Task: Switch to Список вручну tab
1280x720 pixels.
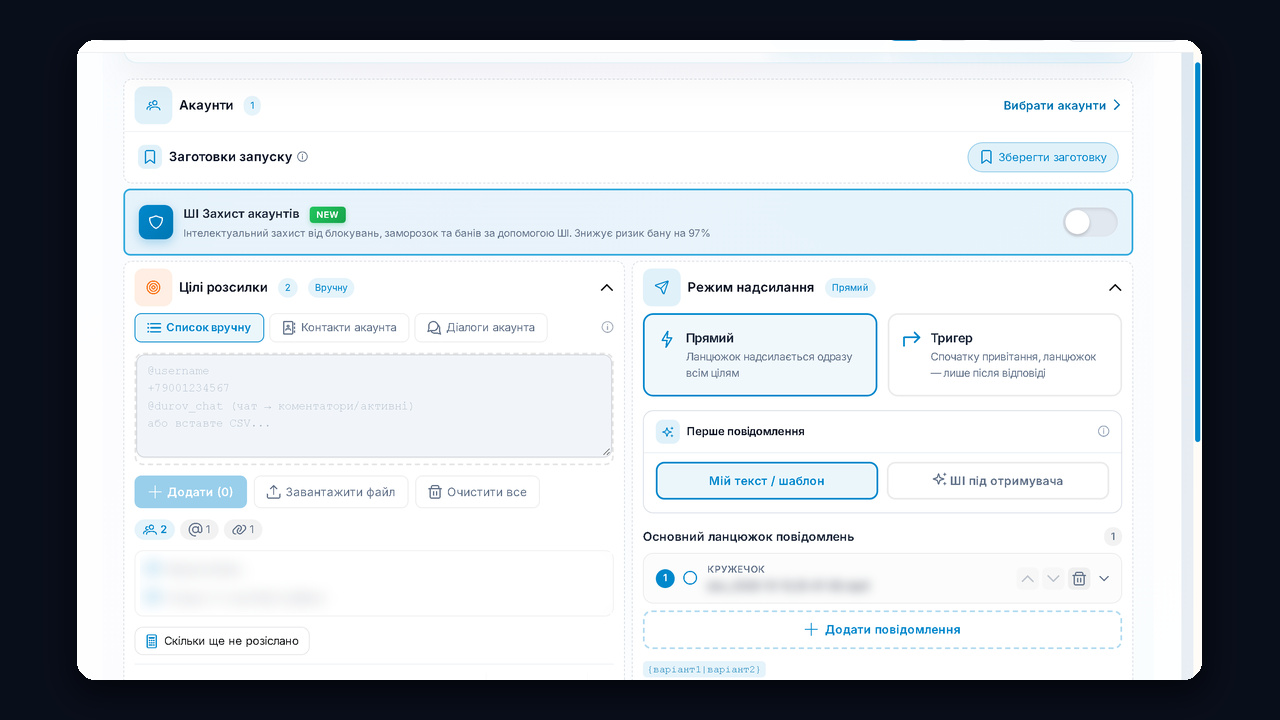Action: [x=199, y=327]
